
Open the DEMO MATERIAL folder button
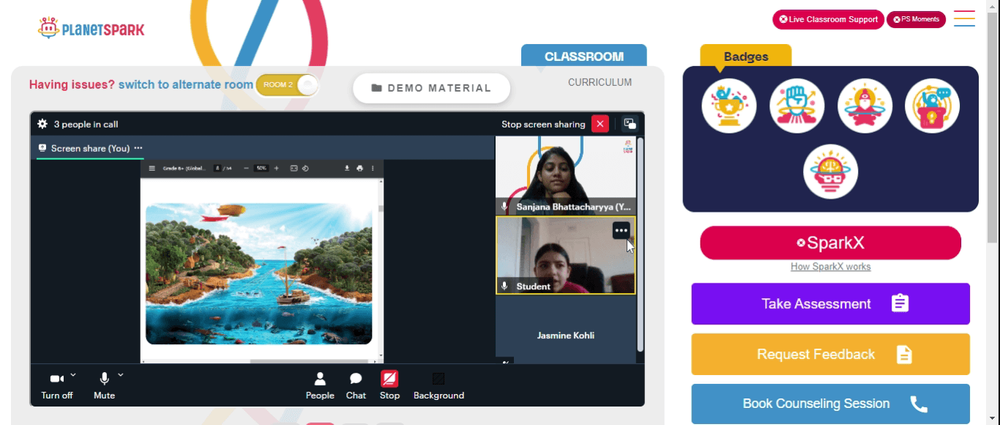click(x=432, y=88)
